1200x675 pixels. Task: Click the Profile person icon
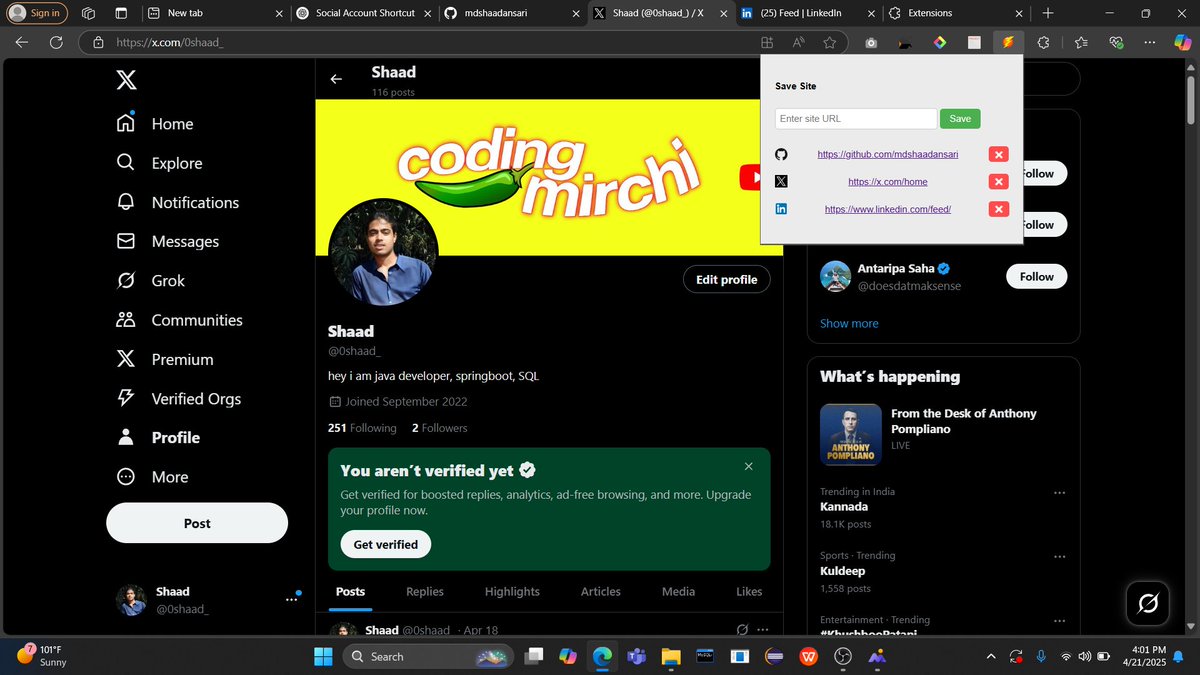click(x=126, y=437)
